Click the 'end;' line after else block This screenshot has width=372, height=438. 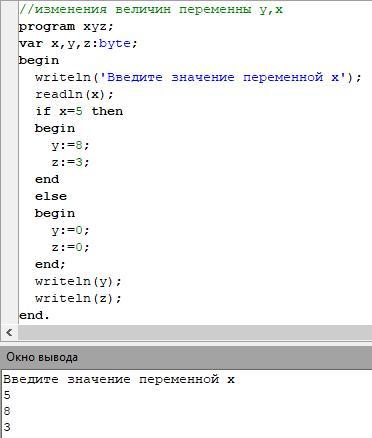click(x=50, y=264)
